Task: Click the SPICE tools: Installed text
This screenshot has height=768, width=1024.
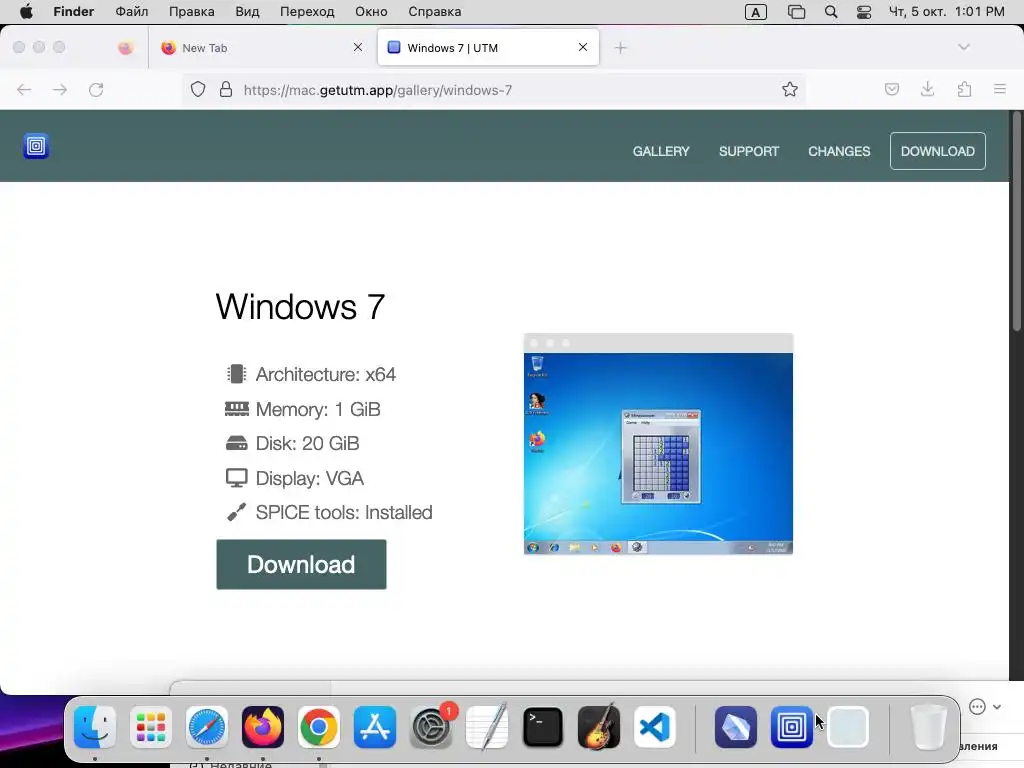Action: pos(344,513)
